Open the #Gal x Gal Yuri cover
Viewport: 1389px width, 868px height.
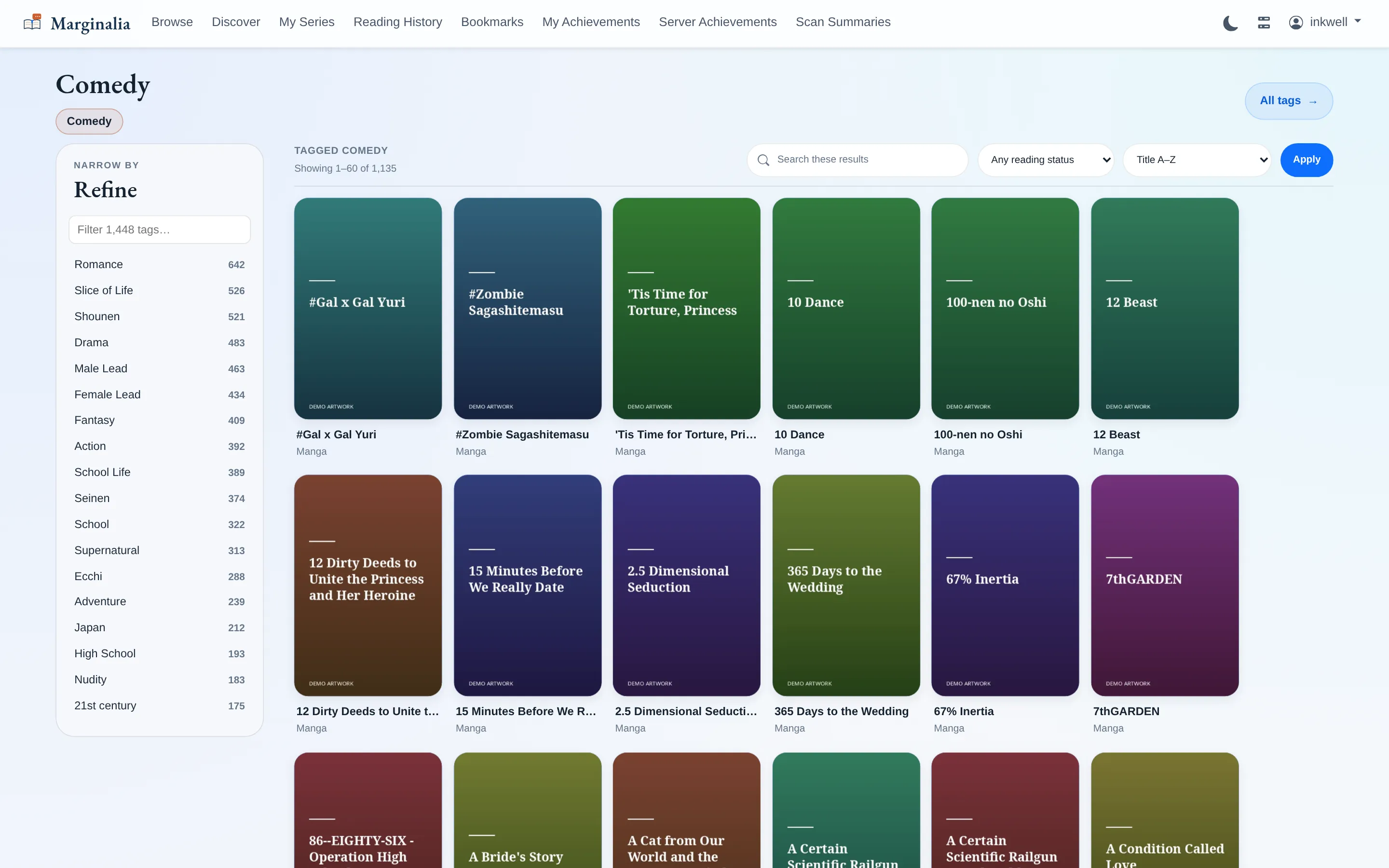[x=368, y=308]
